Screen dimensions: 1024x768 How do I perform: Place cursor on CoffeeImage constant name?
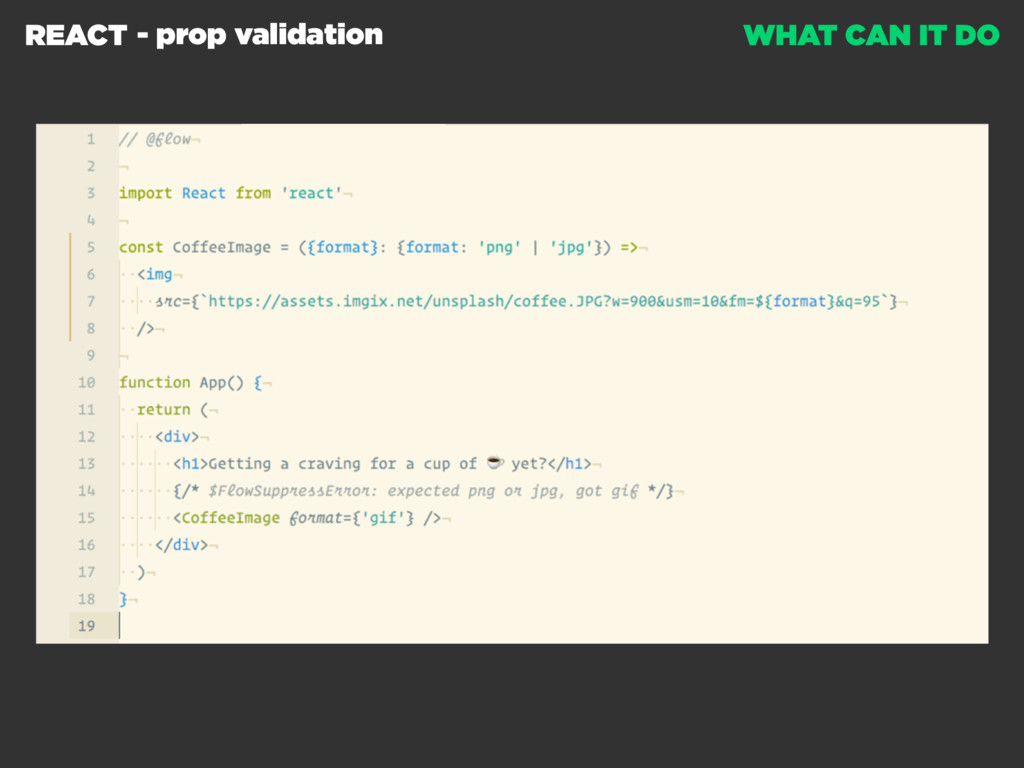[221, 247]
